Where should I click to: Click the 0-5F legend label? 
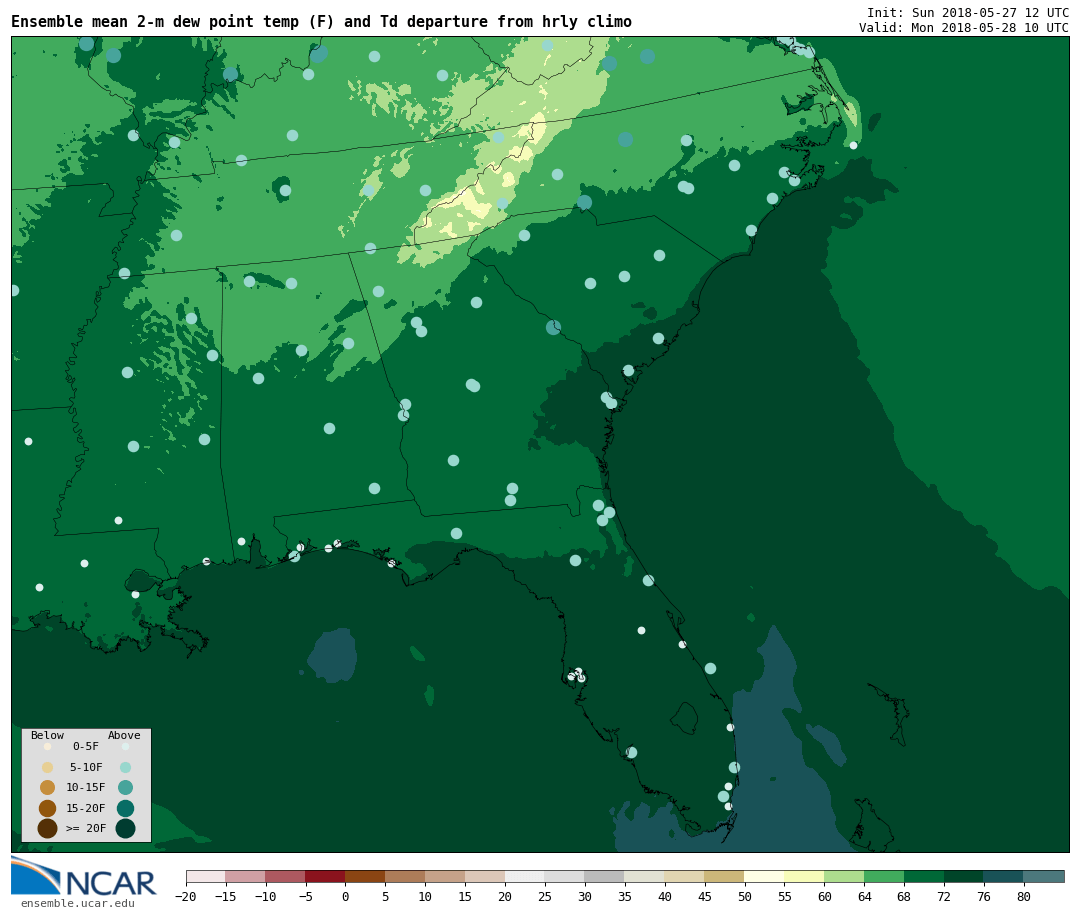pos(86,746)
